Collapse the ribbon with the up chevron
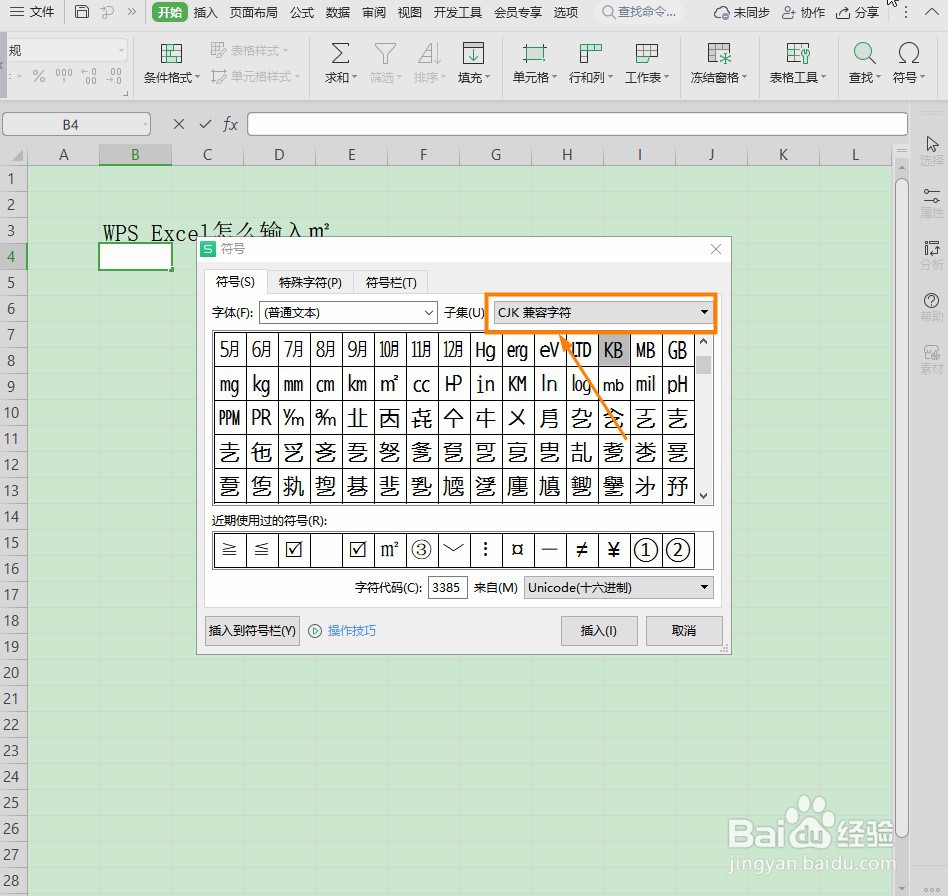 tap(932, 12)
